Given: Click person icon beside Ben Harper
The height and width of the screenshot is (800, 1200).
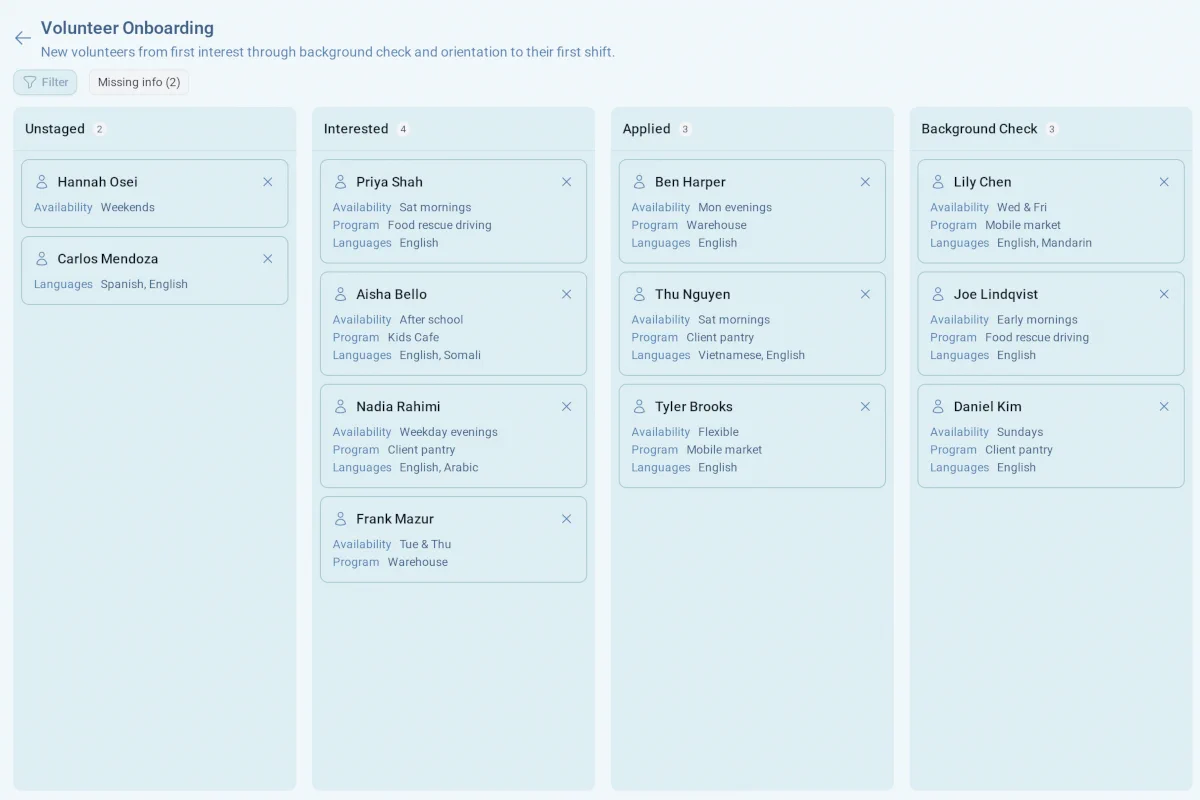Looking at the screenshot, I should [640, 182].
